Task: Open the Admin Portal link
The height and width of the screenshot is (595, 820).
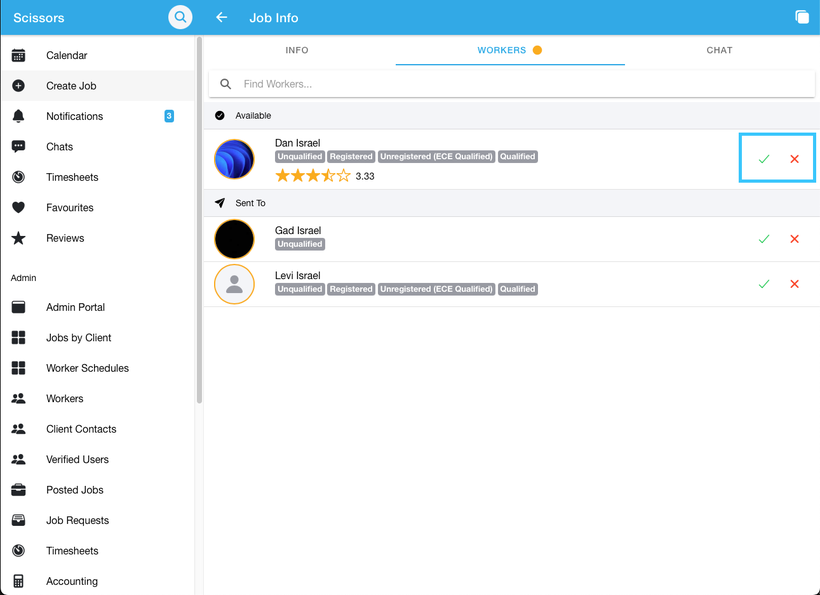Action: point(75,307)
